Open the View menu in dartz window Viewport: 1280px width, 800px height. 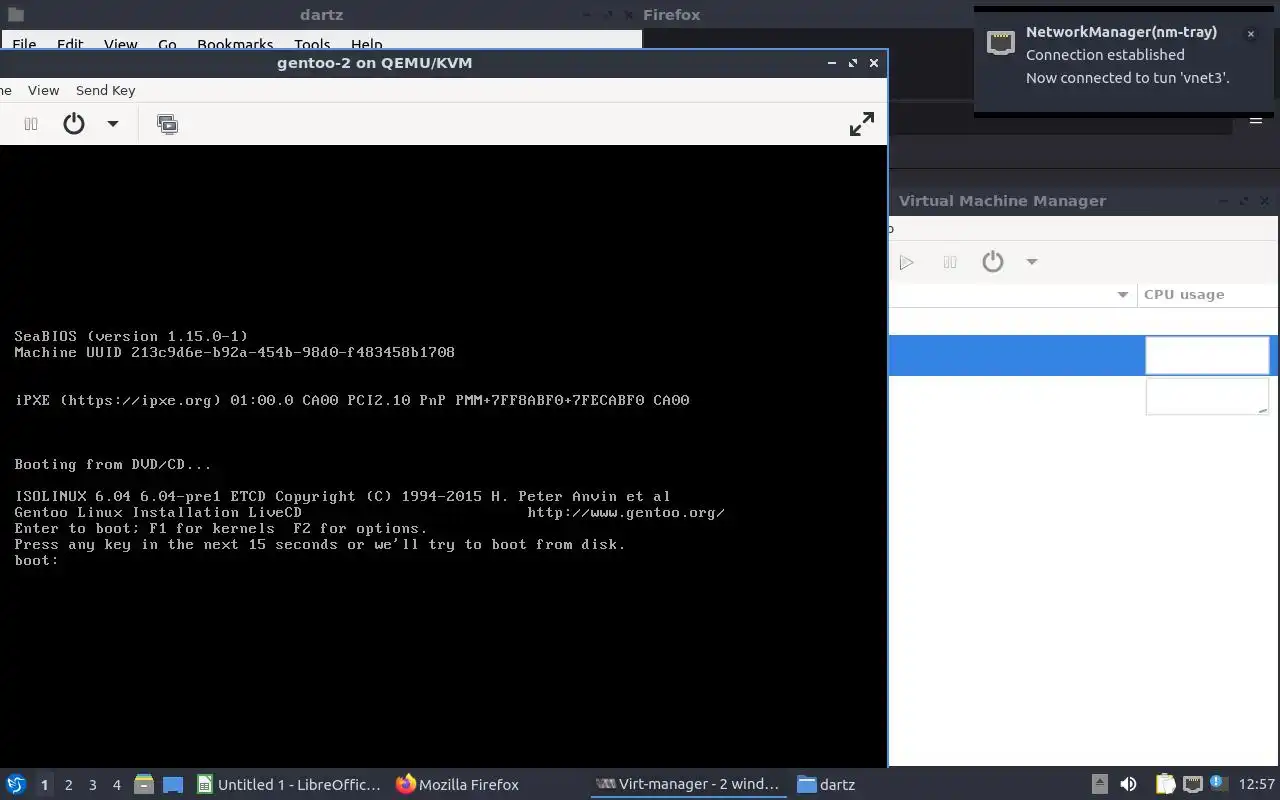[120, 44]
